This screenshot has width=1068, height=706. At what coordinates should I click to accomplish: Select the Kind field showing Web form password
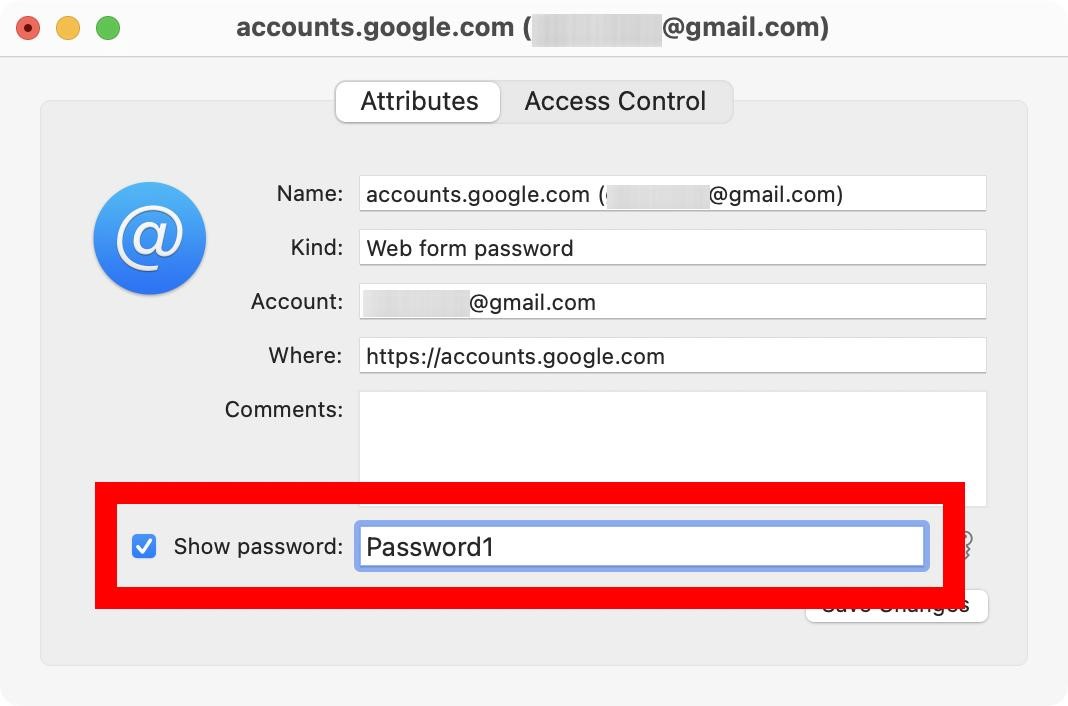coord(672,247)
